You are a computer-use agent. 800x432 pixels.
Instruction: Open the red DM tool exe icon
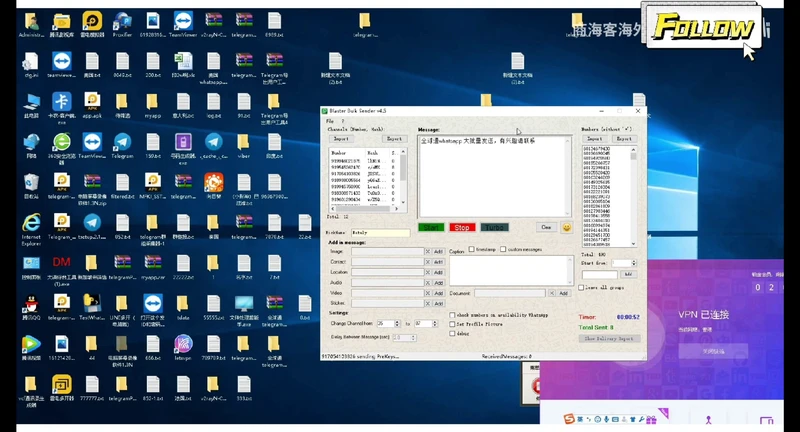pyautogui.click(x=61, y=270)
